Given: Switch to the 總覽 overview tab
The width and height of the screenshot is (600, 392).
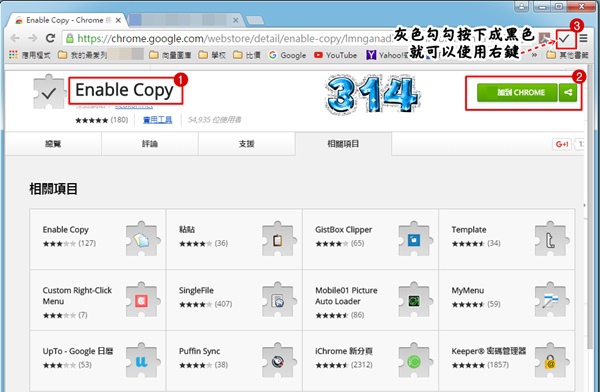Looking at the screenshot, I should tap(53, 144).
